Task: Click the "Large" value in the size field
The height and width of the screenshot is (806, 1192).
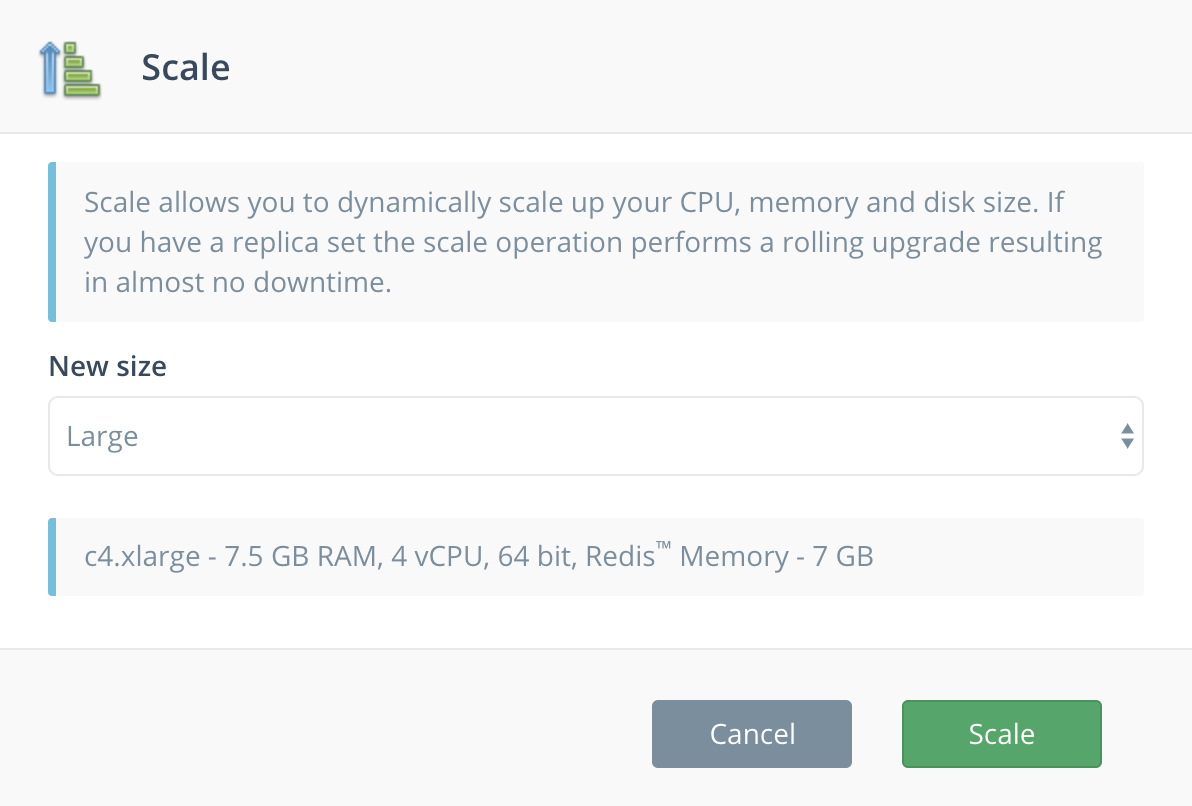Action: click(102, 437)
